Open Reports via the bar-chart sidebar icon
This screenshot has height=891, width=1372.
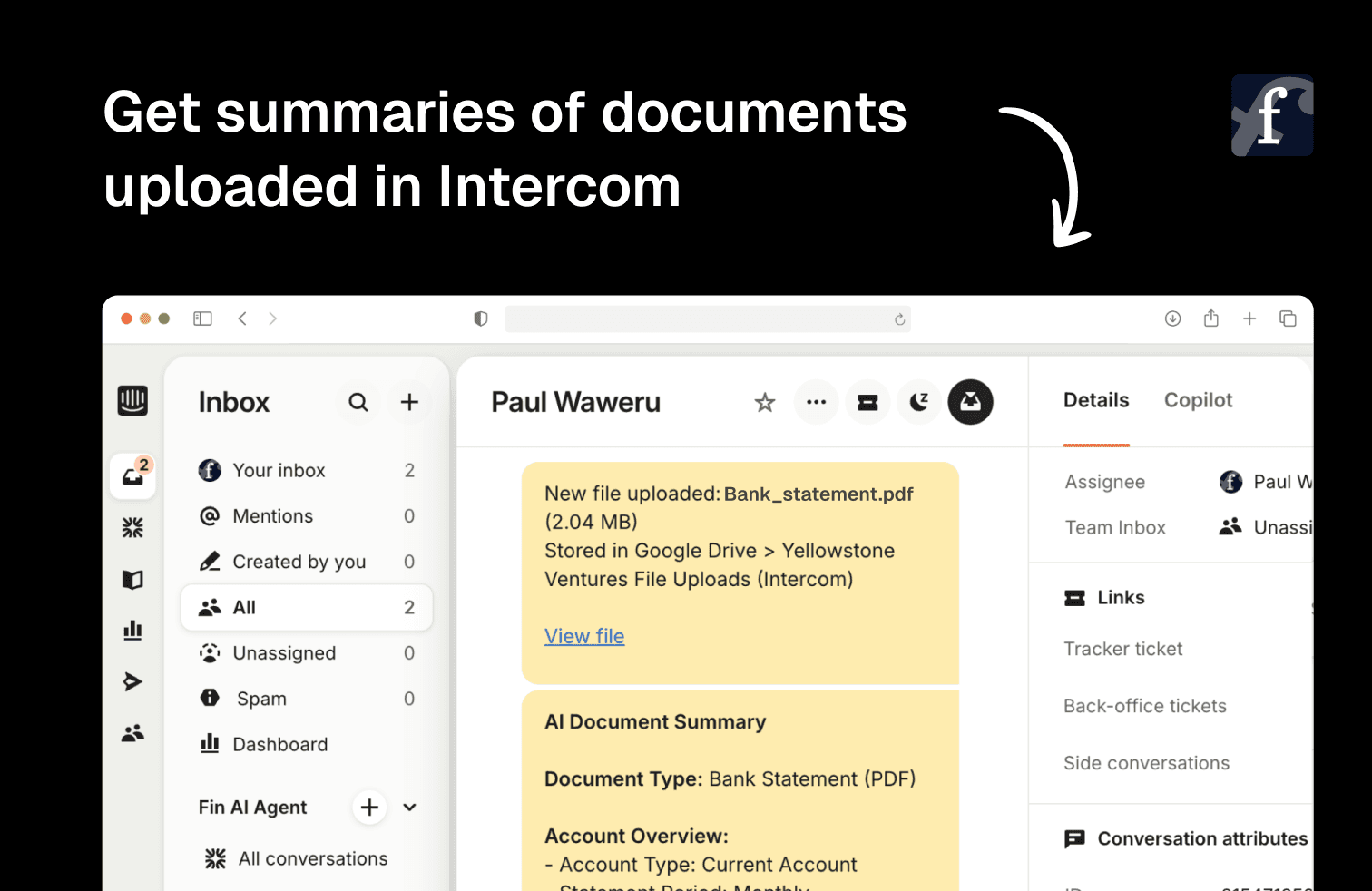[x=132, y=630]
